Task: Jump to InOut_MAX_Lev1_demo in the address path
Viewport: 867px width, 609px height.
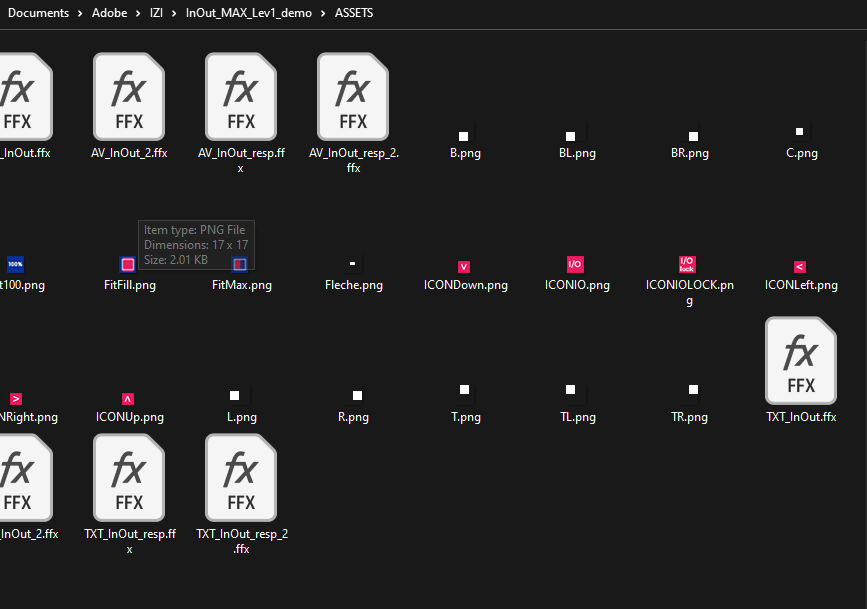Action: pos(249,13)
